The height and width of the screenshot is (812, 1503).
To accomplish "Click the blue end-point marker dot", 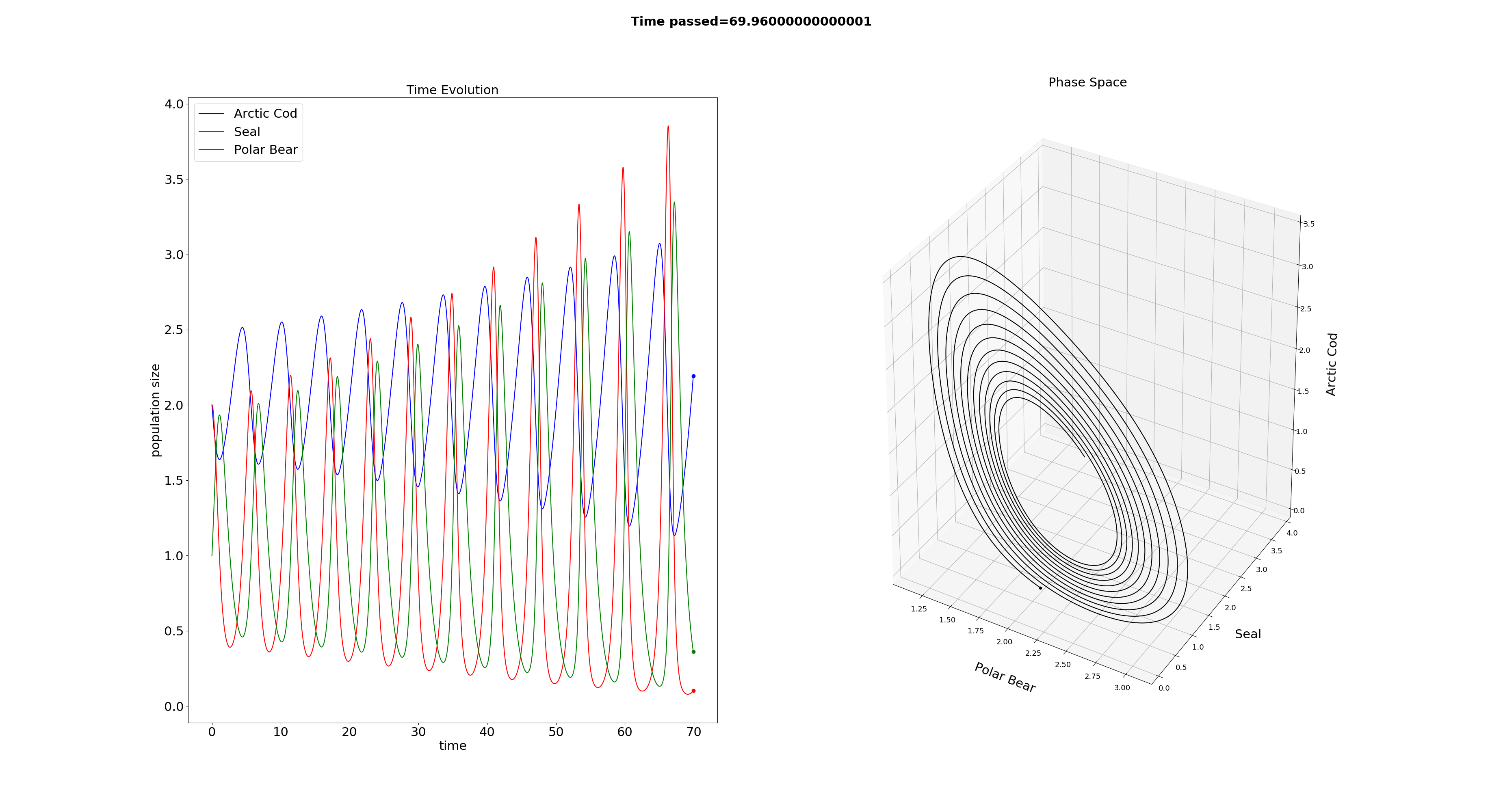I will click(693, 376).
